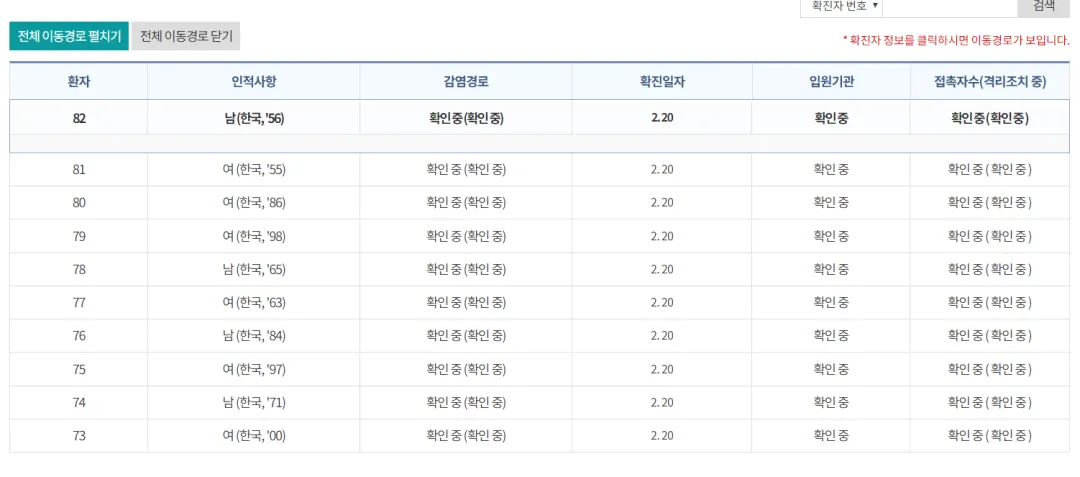
Task: Click patient 75 hospital cell 확인중
Action: coord(831,369)
